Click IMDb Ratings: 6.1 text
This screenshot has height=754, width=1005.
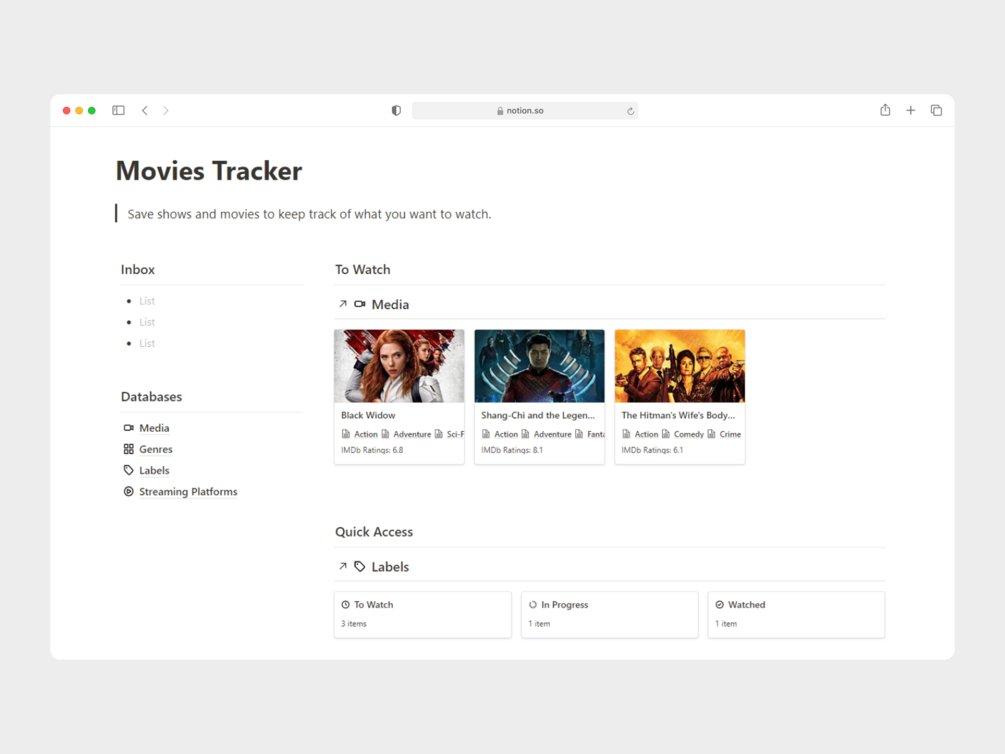(x=652, y=450)
